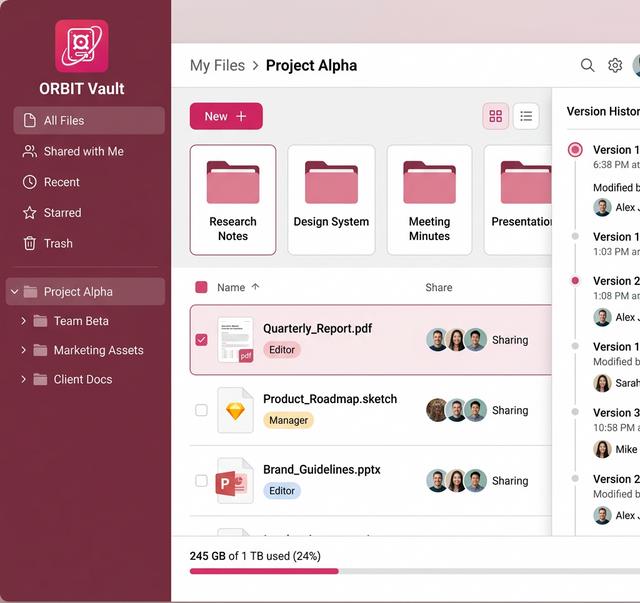This screenshot has width=640, height=603.
Task: Open Quarterly_Report.pdf file icon
Action: 235,340
